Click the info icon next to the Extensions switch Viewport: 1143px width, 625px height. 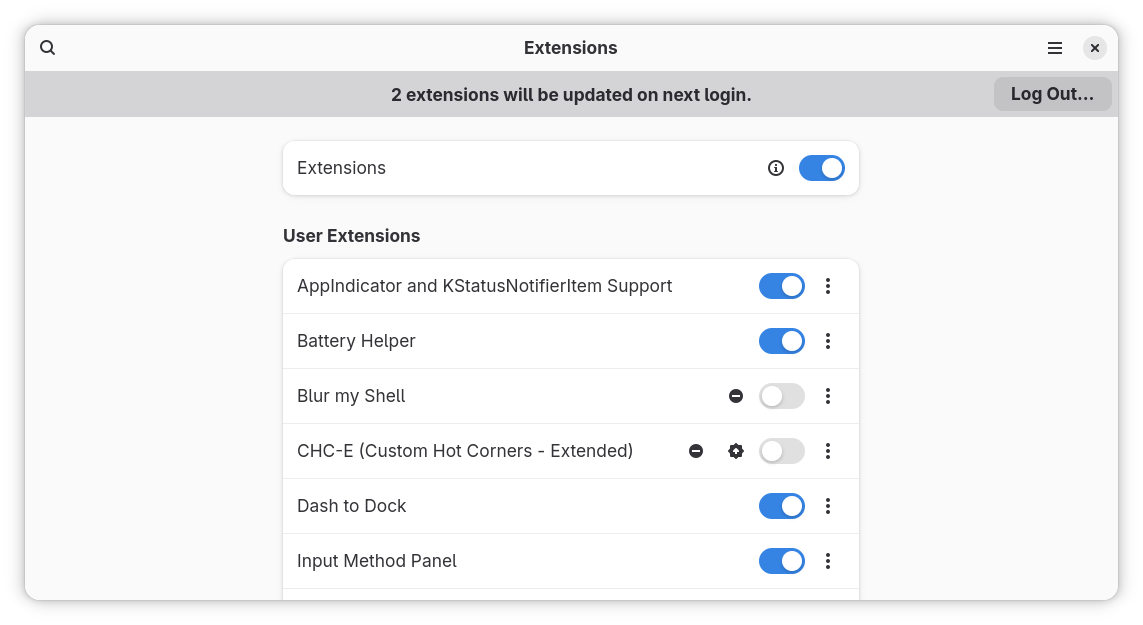tap(776, 168)
